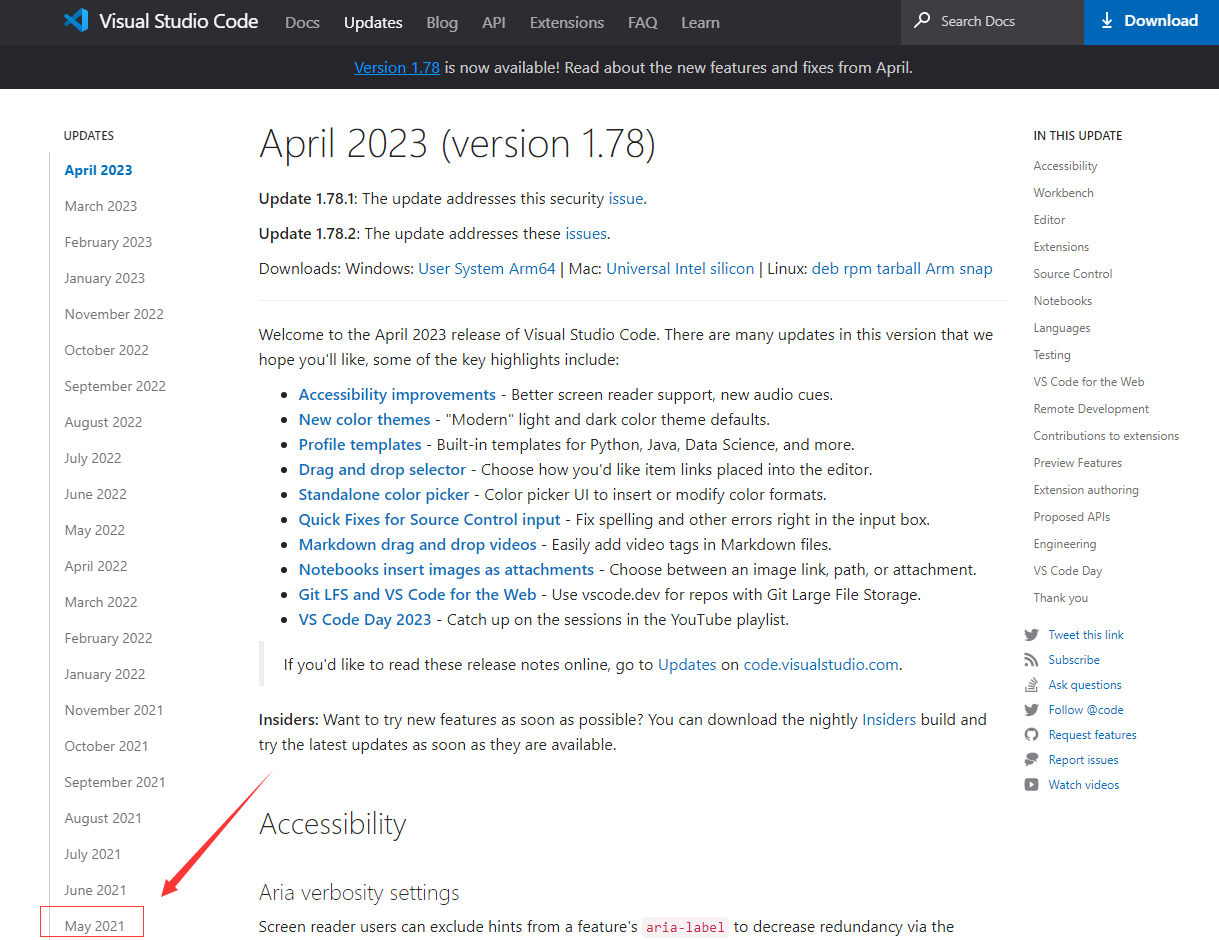Viewport: 1219px width, 940px height.
Task: Open the API navigation item
Action: coord(494,22)
